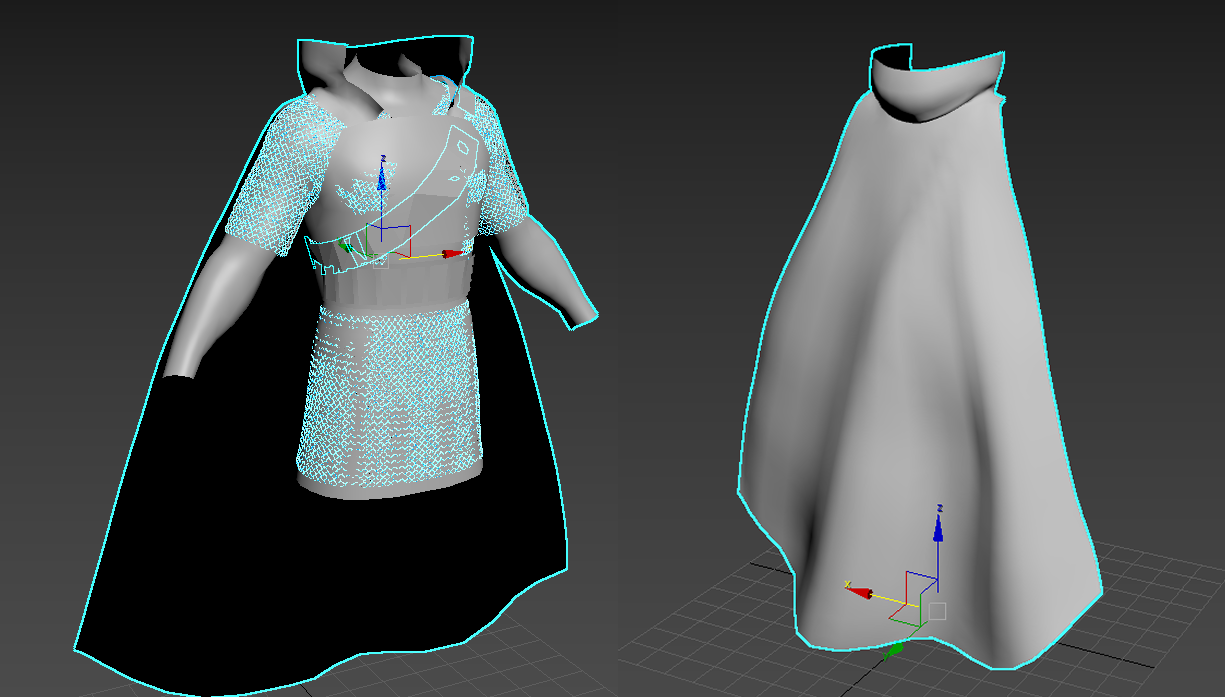Screen dimensions: 1225x697
Task: Click the small square handle at the gray cloak gizmo
Action: pyautogui.click(x=937, y=611)
